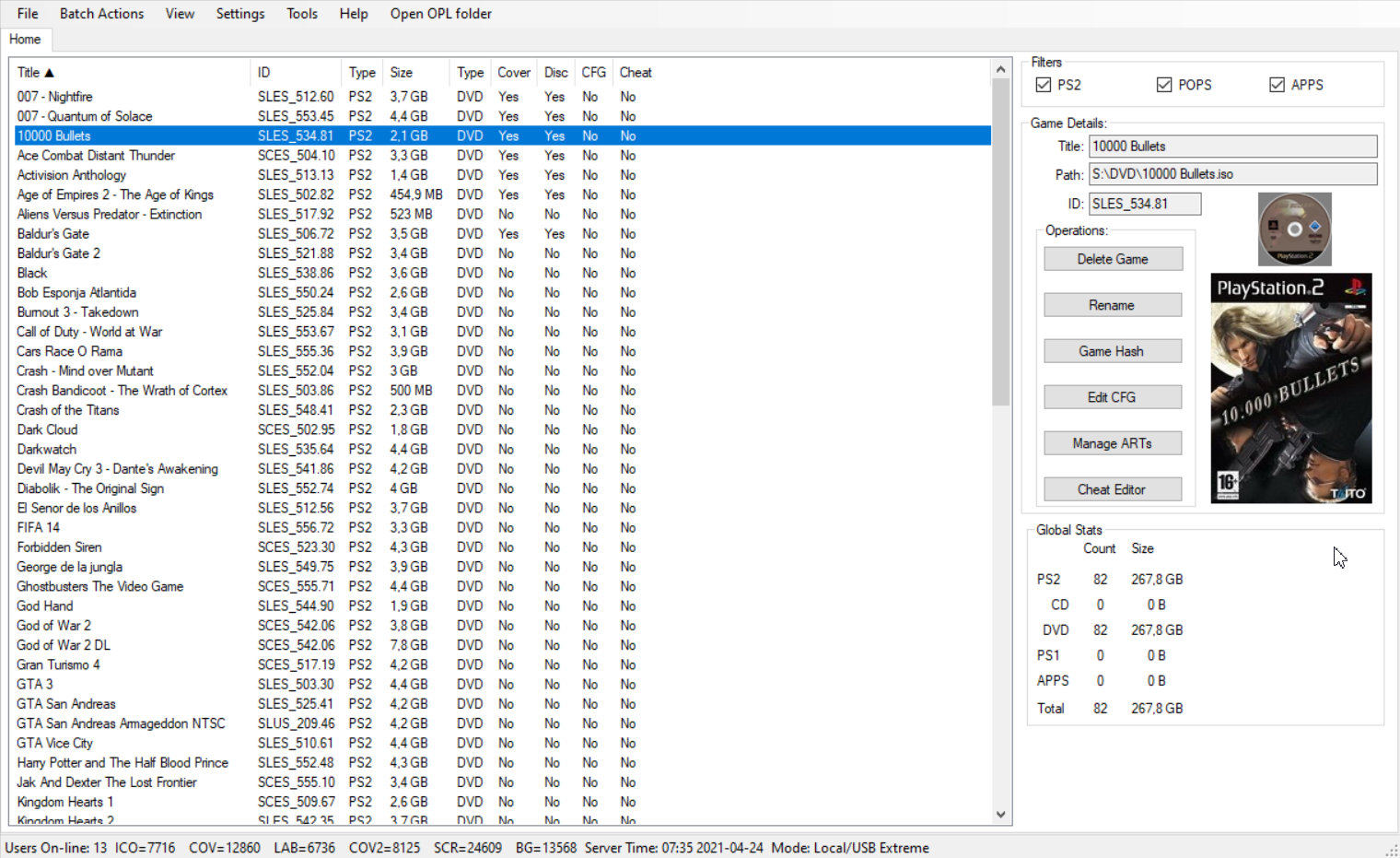Toggle the APPS filter checkbox
Viewport: 1400px width, 858px height.
pos(1277,85)
